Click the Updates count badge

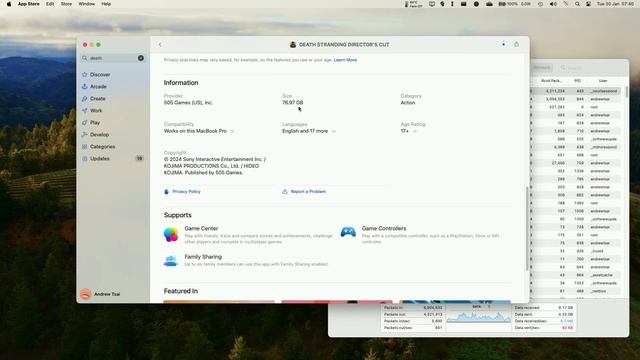139,158
